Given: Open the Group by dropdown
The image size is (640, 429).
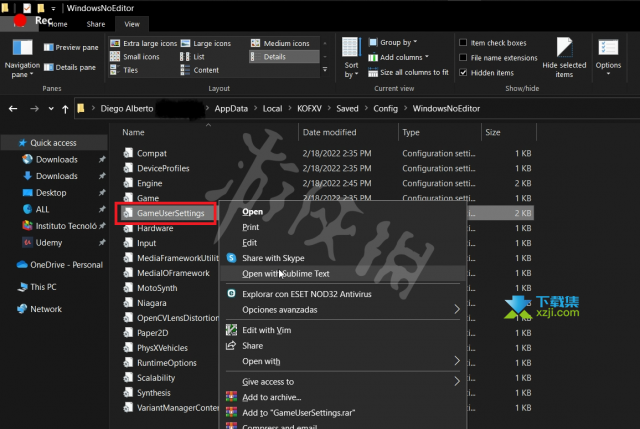Looking at the screenshot, I should click(x=393, y=42).
